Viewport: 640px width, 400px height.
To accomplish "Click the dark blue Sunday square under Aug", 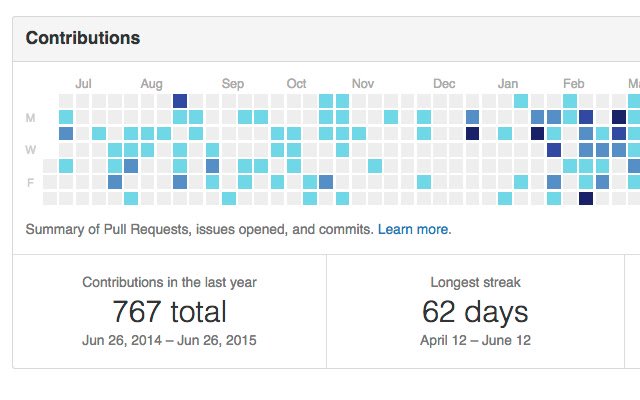I will (x=180, y=101).
